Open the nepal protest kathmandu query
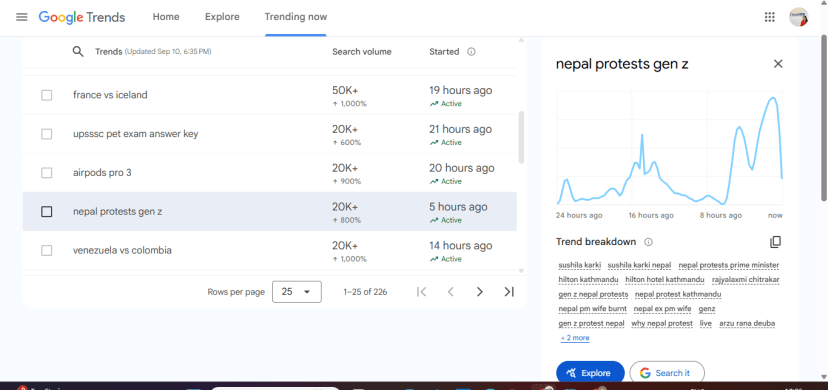Screen dimensions: 828x390 click(678, 294)
